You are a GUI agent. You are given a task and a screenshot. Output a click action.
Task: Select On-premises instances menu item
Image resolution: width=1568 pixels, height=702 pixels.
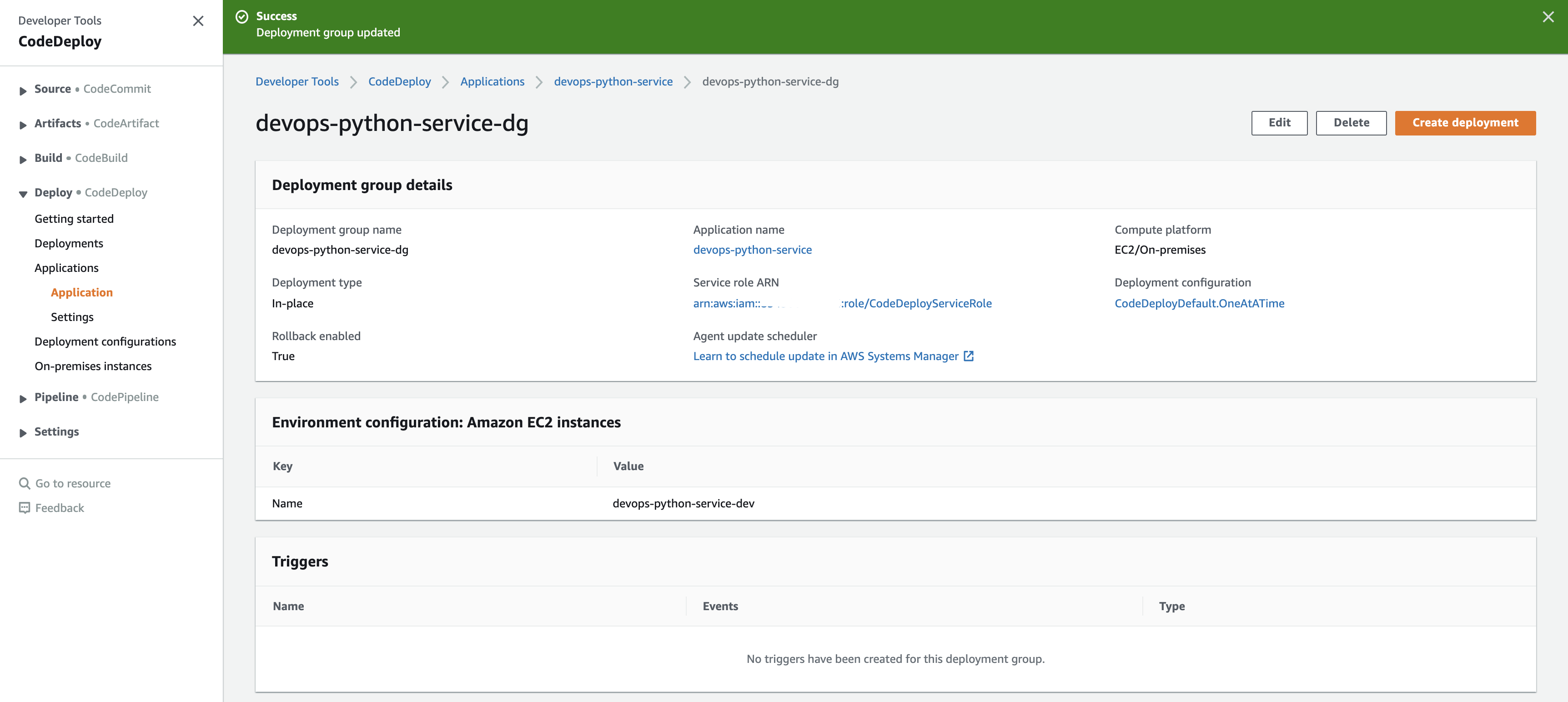93,366
